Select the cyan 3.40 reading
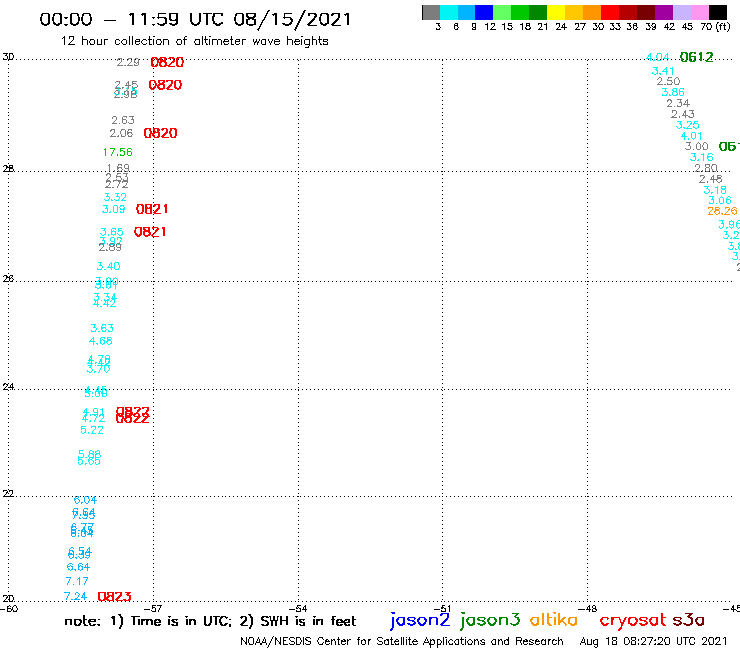740x650 pixels. (x=109, y=266)
